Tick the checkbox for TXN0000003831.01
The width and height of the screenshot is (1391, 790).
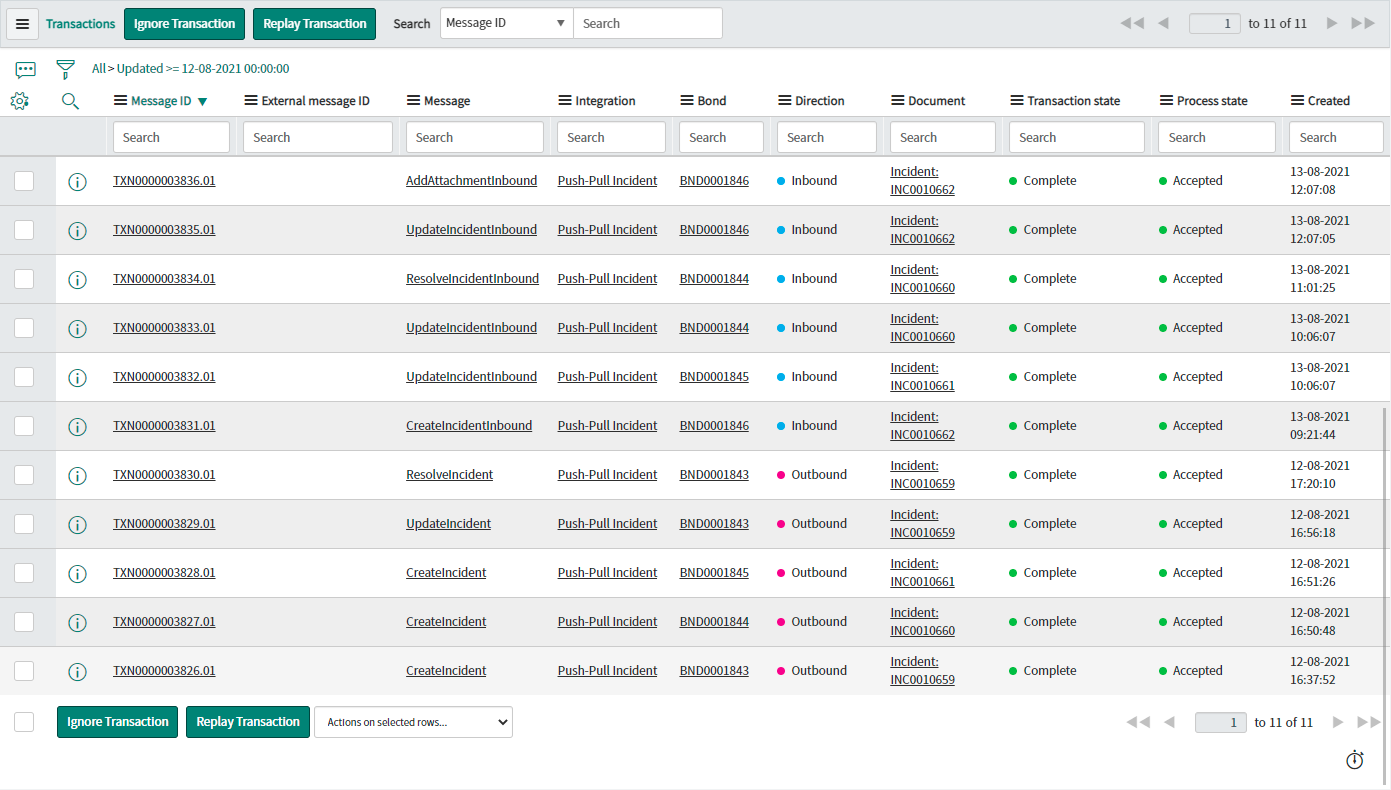(x=24, y=426)
